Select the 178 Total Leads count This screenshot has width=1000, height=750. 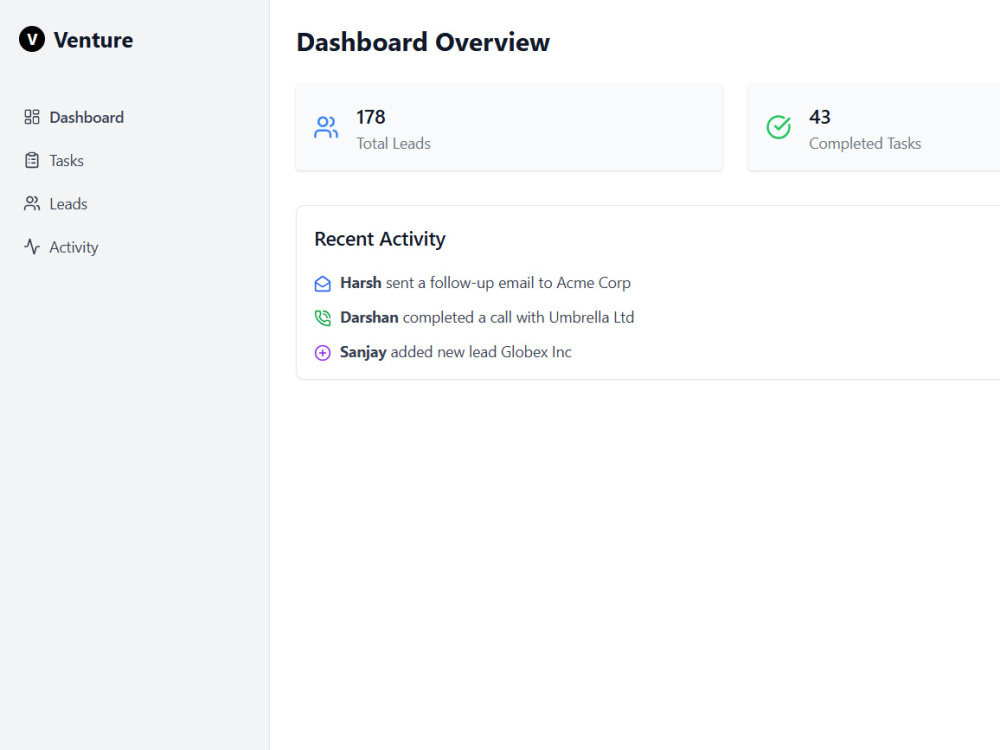[371, 117]
